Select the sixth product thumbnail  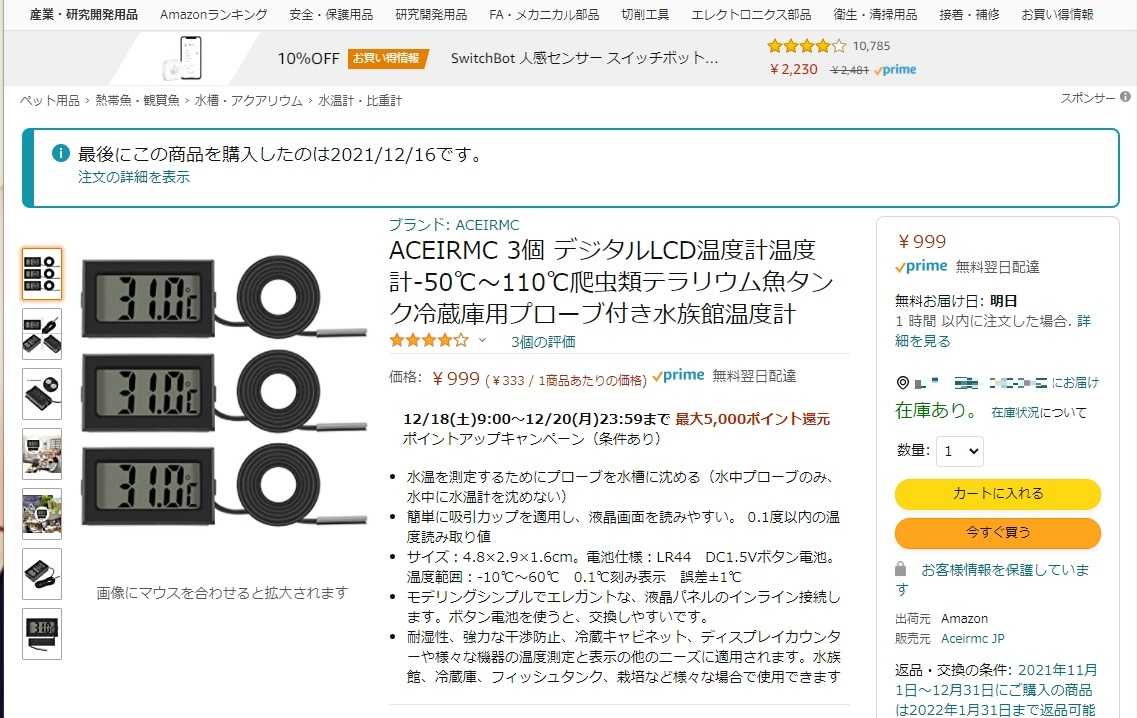pyautogui.click(x=42, y=574)
